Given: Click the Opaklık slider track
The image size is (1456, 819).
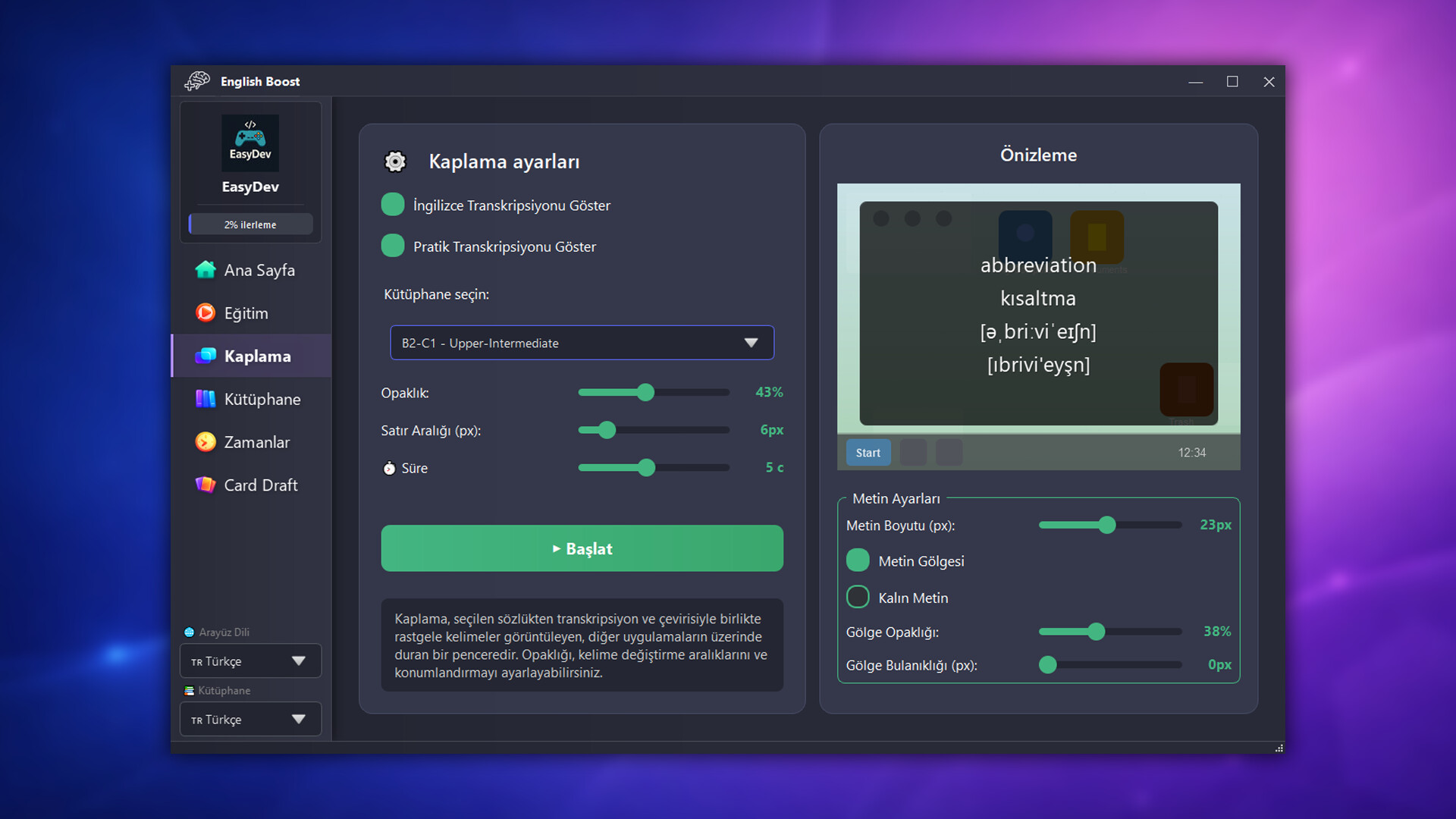Looking at the screenshot, I should (690, 393).
